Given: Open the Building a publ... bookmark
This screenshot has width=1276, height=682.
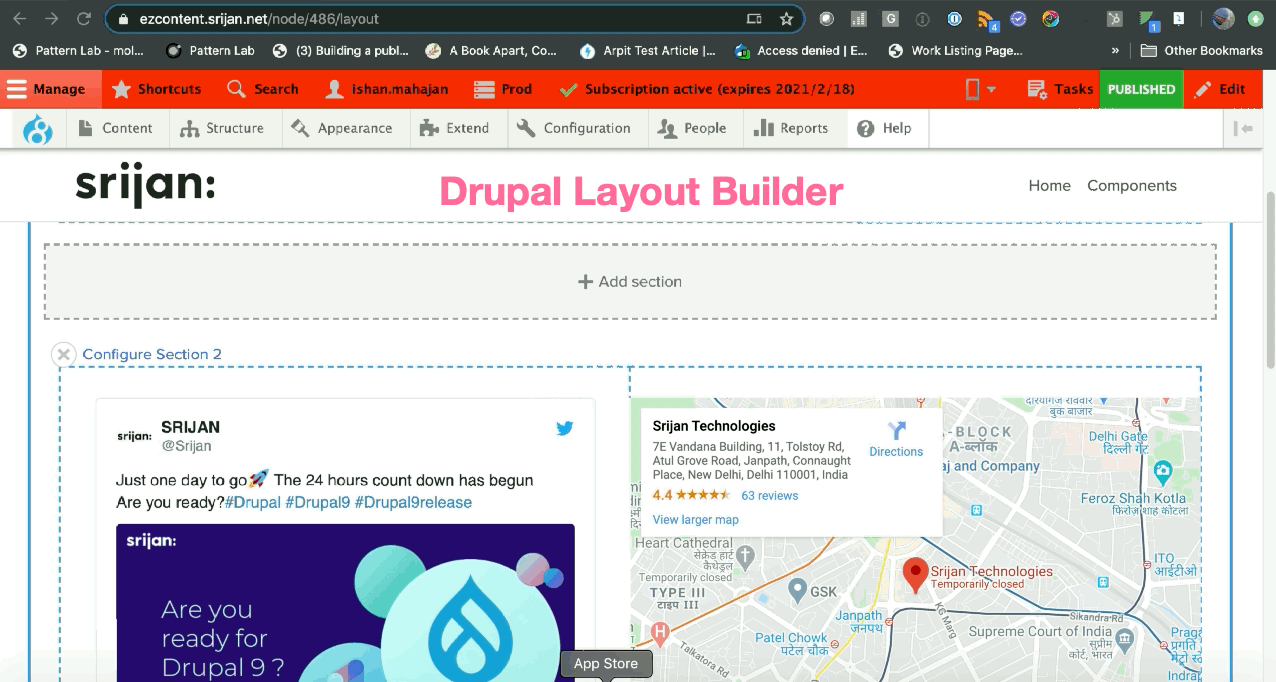Looking at the screenshot, I should click(340, 50).
